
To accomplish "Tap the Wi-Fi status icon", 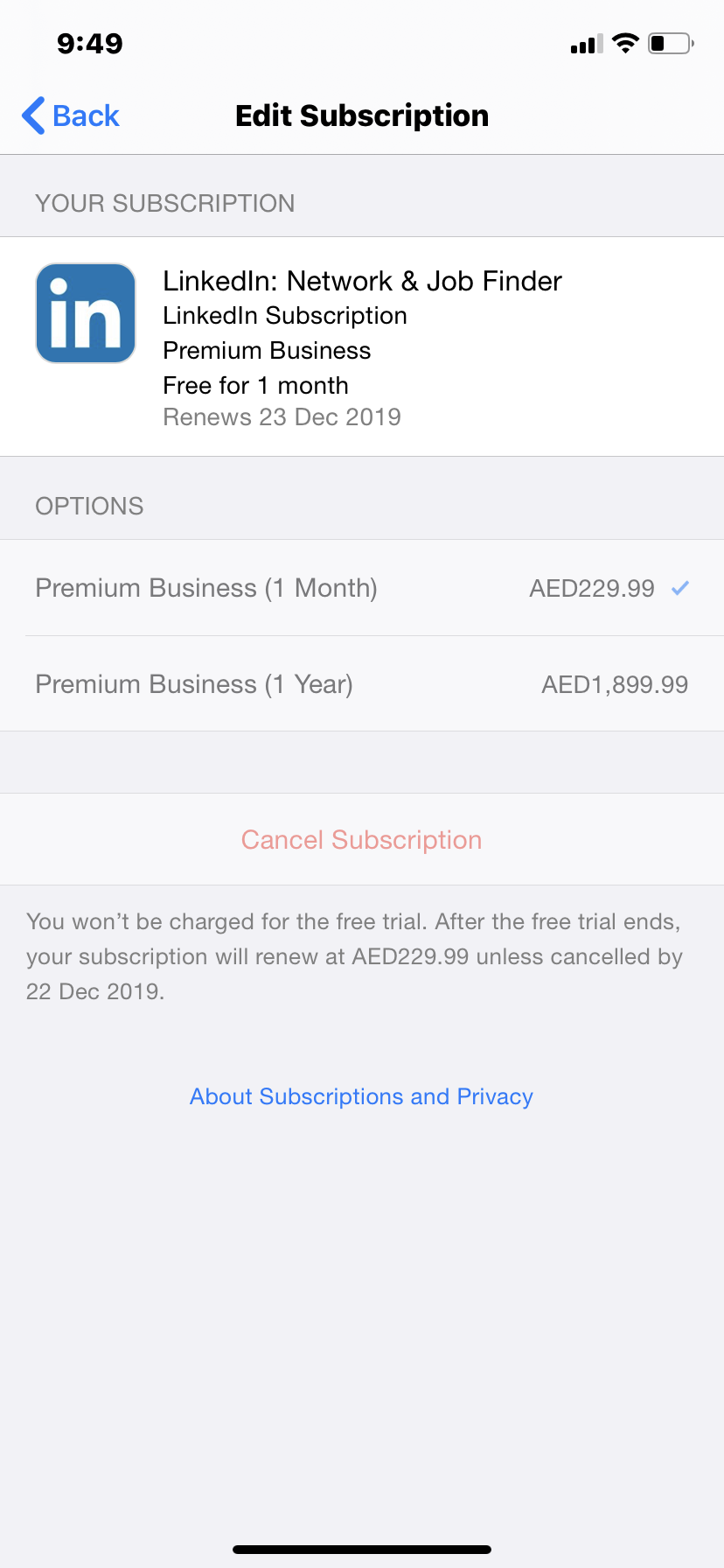I will pos(625,43).
